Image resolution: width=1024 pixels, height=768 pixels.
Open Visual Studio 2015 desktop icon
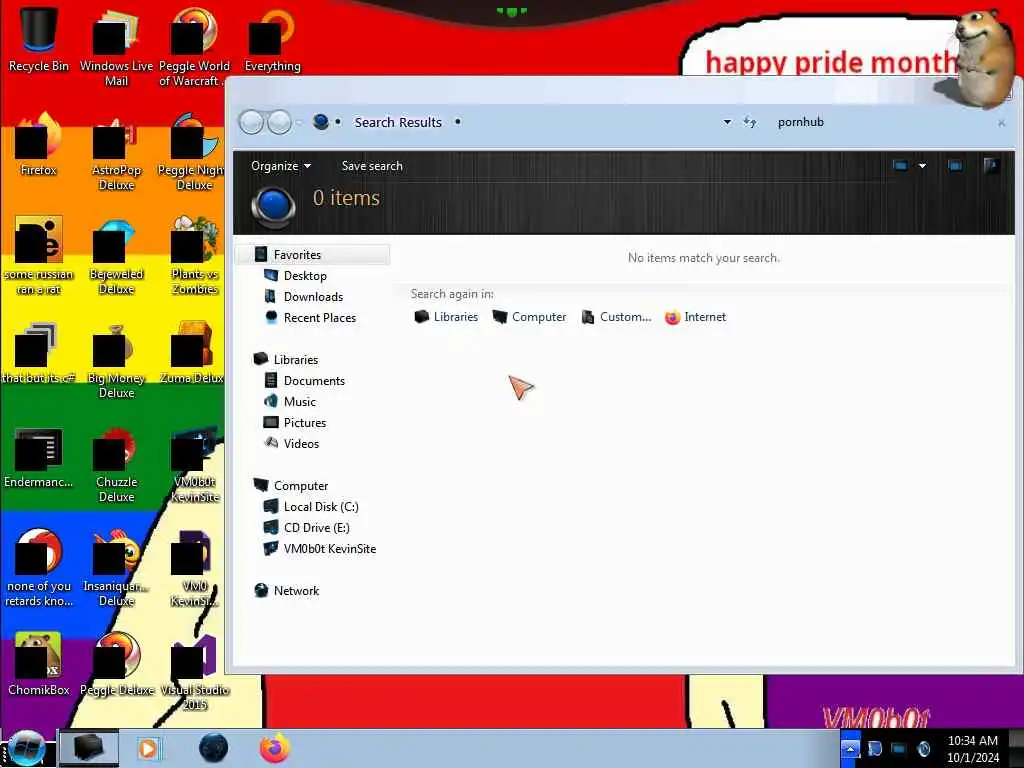click(x=195, y=673)
